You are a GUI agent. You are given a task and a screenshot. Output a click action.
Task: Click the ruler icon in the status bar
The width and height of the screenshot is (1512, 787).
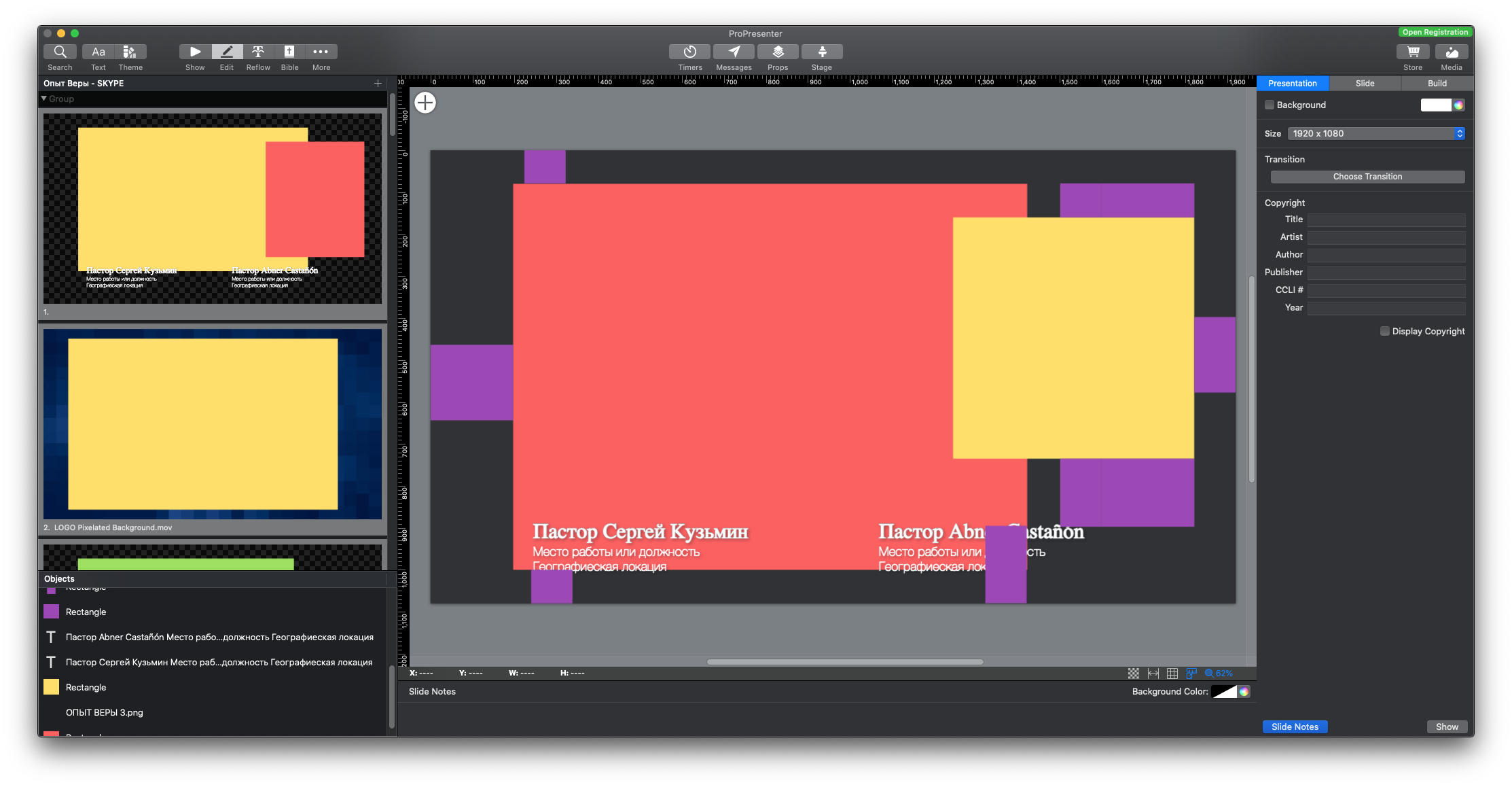point(1191,673)
